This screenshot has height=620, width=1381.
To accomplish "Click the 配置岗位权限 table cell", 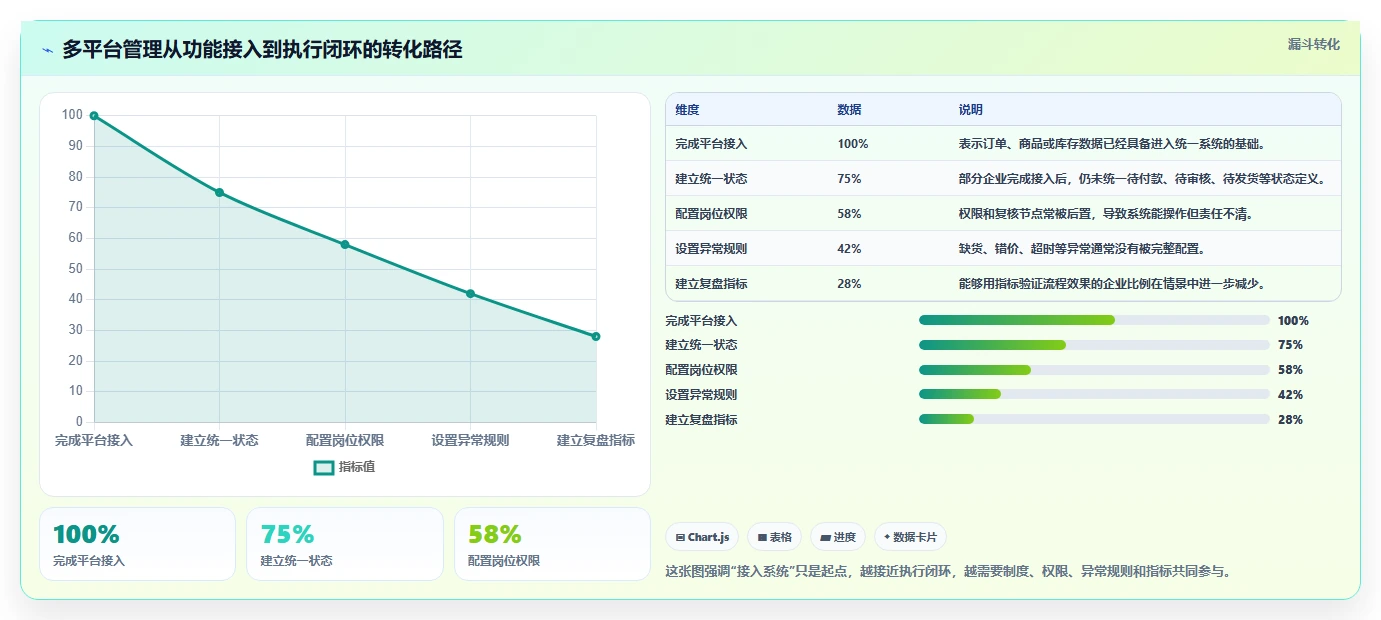I will [711, 214].
